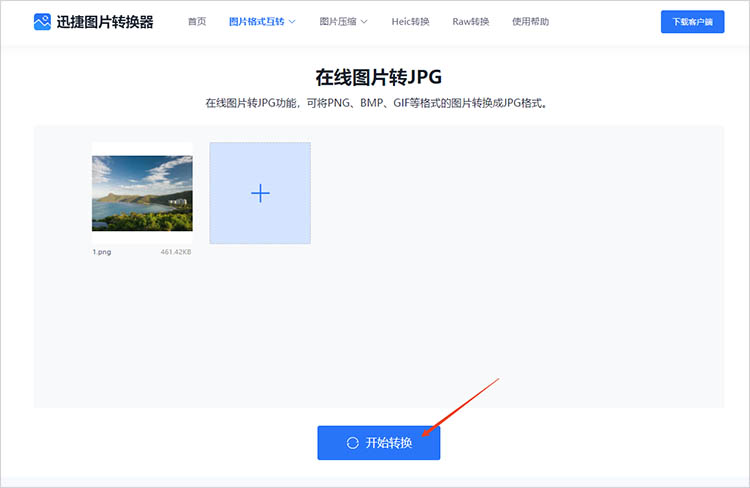The image size is (750, 488).
Task: Click the 迅捷图片转换器 logo icon
Action: click(x=42, y=22)
